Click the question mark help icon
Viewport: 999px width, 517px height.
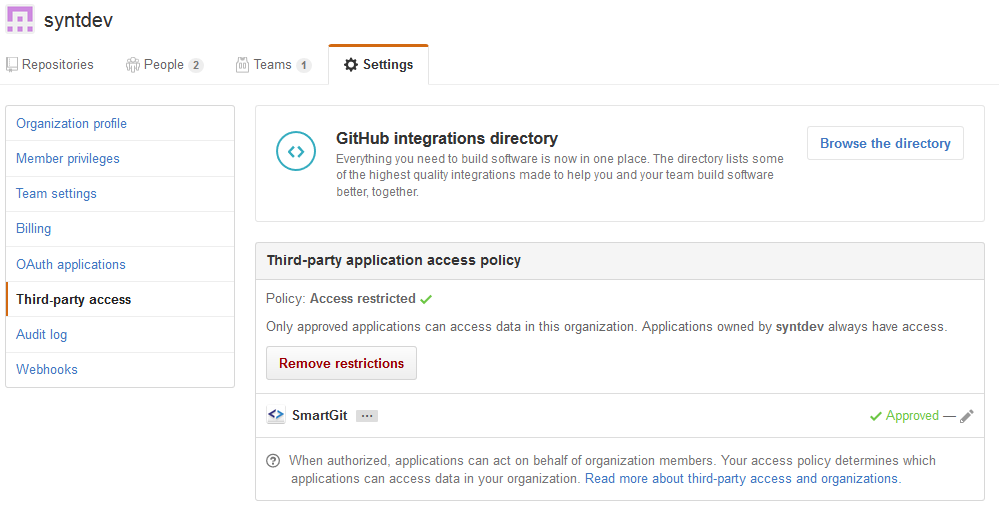273,461
